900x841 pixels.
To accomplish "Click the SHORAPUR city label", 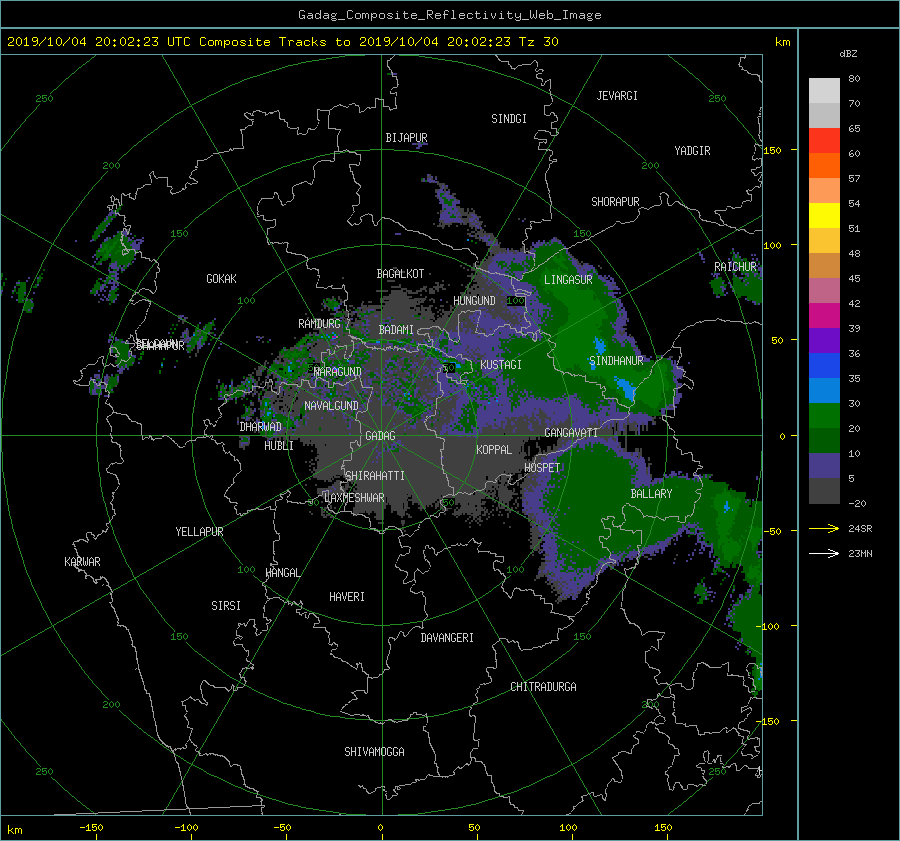I will pos(615,202).
